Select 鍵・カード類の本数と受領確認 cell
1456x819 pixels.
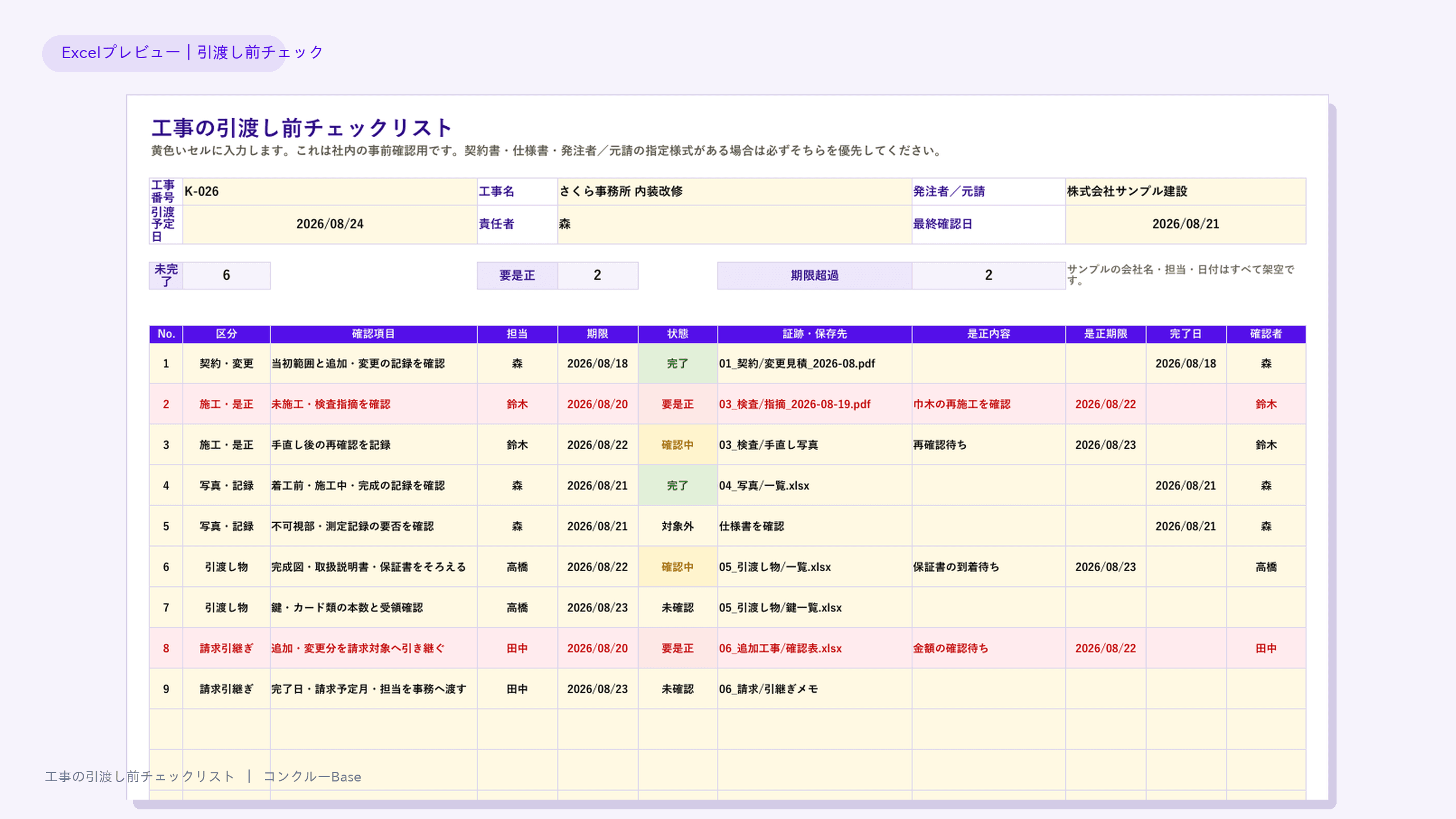click(x=373, y=607)
